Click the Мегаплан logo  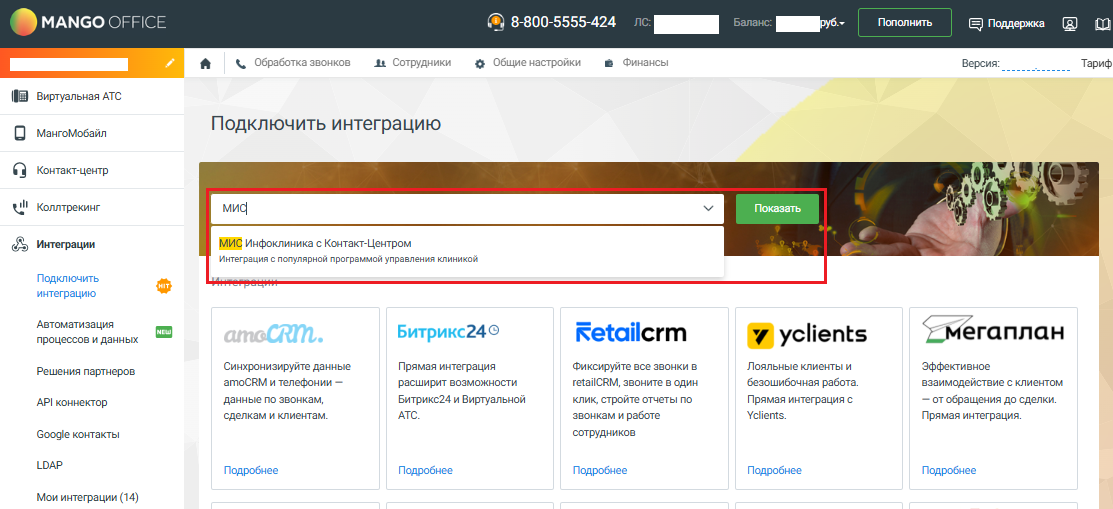click(993, 330)
